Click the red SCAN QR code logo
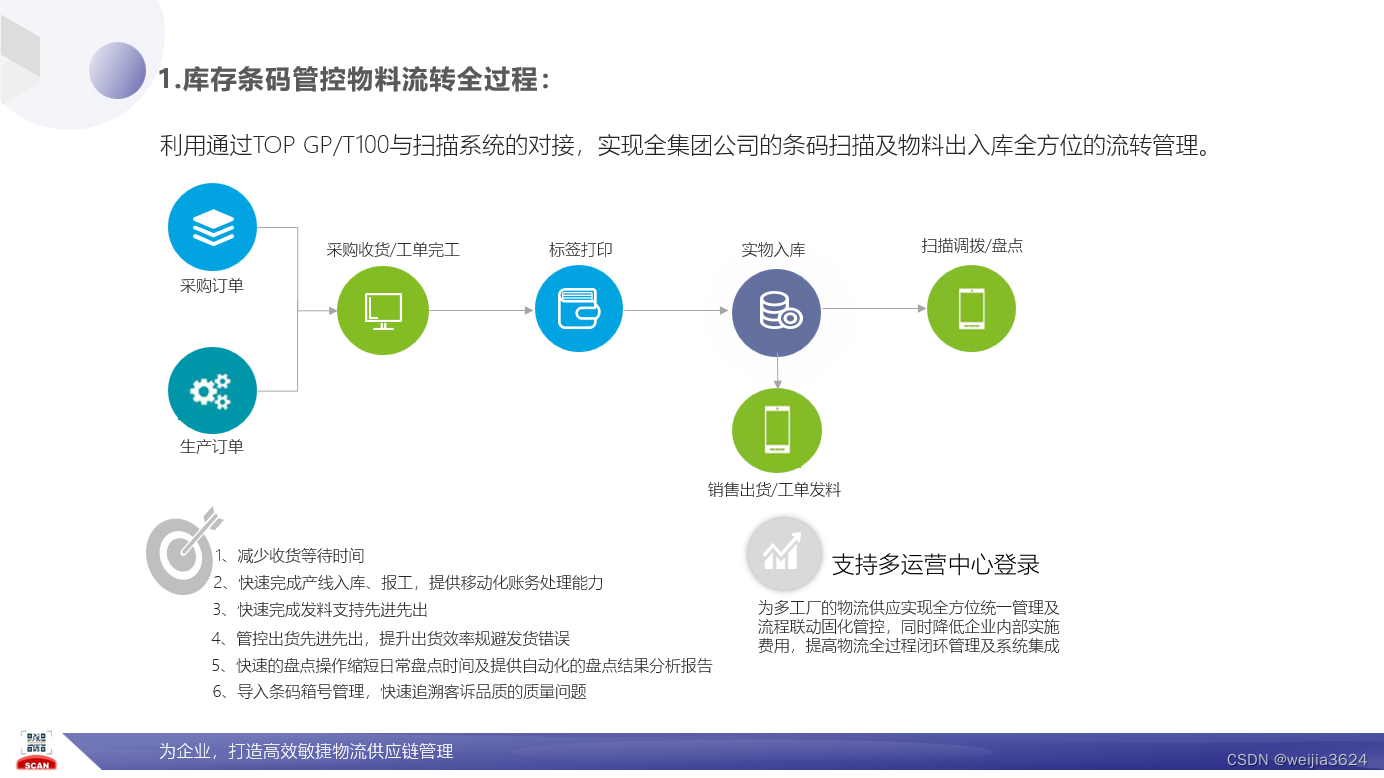Screen dimensions: 1384x778 37,750
